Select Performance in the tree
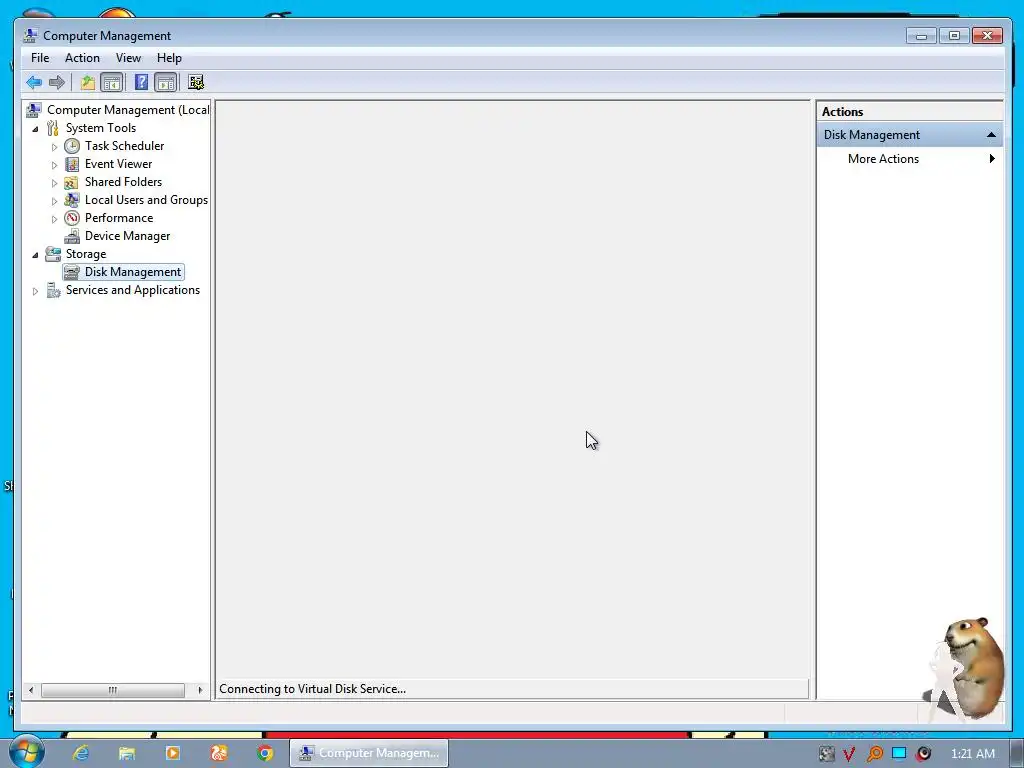Screen dimensions: 1024x768 pos(119,218)
